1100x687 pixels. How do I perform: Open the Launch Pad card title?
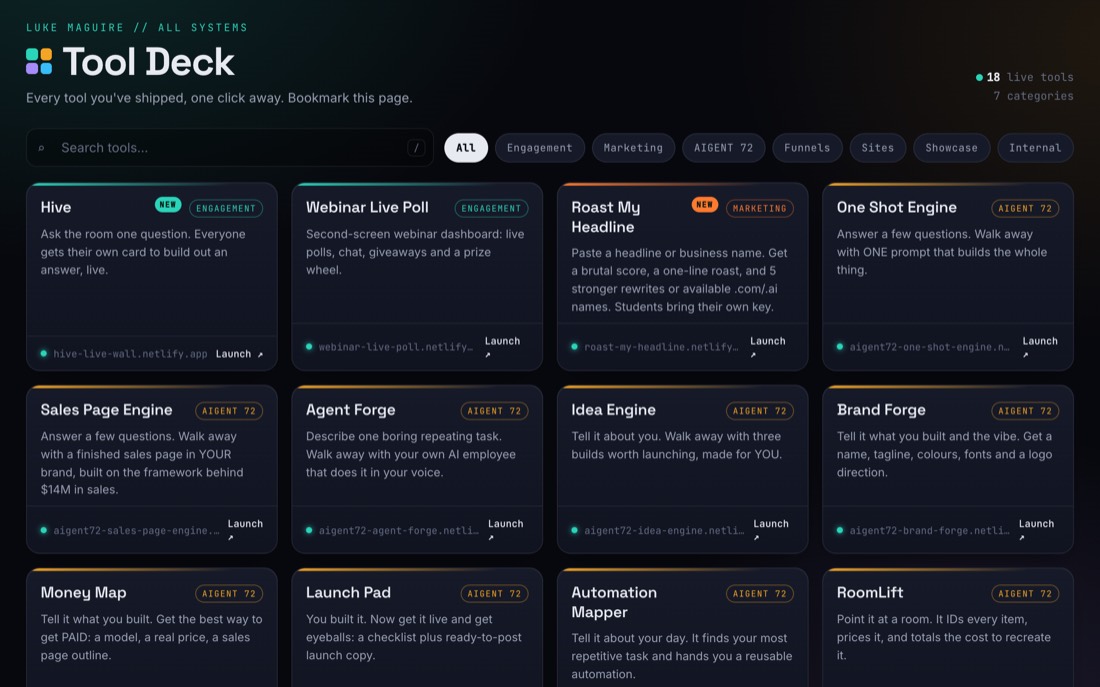point(348,593)
